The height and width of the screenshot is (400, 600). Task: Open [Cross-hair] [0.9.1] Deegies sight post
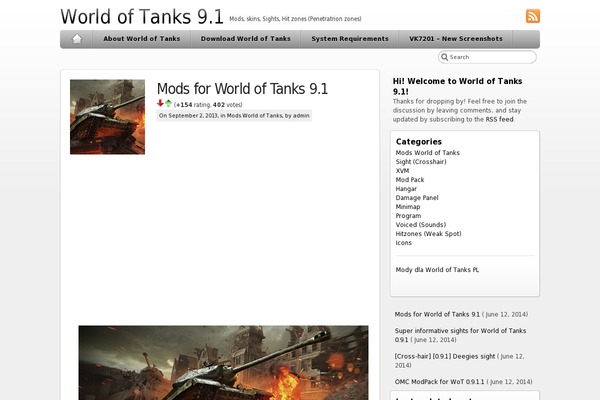coord(445,356)
